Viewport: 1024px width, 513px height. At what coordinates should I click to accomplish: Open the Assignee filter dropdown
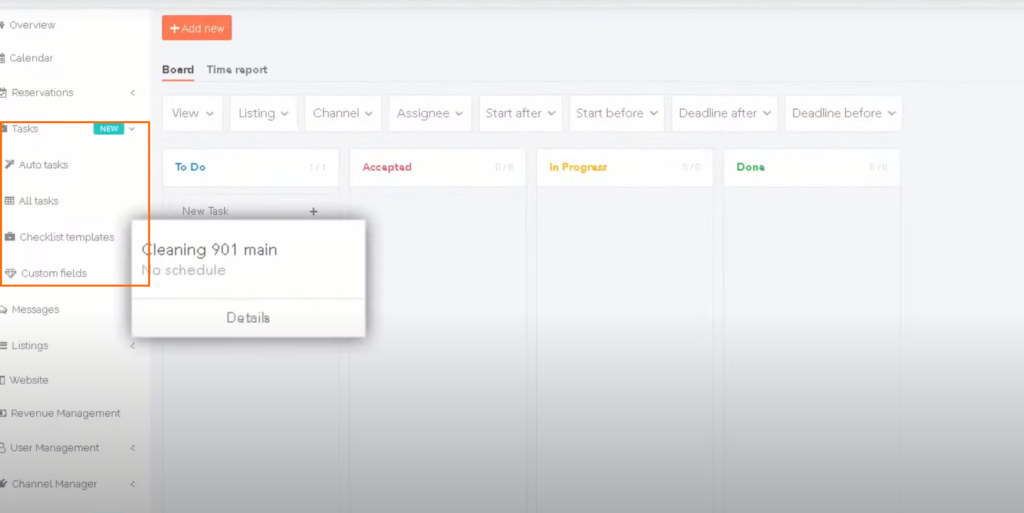click(x=430, y=113)
